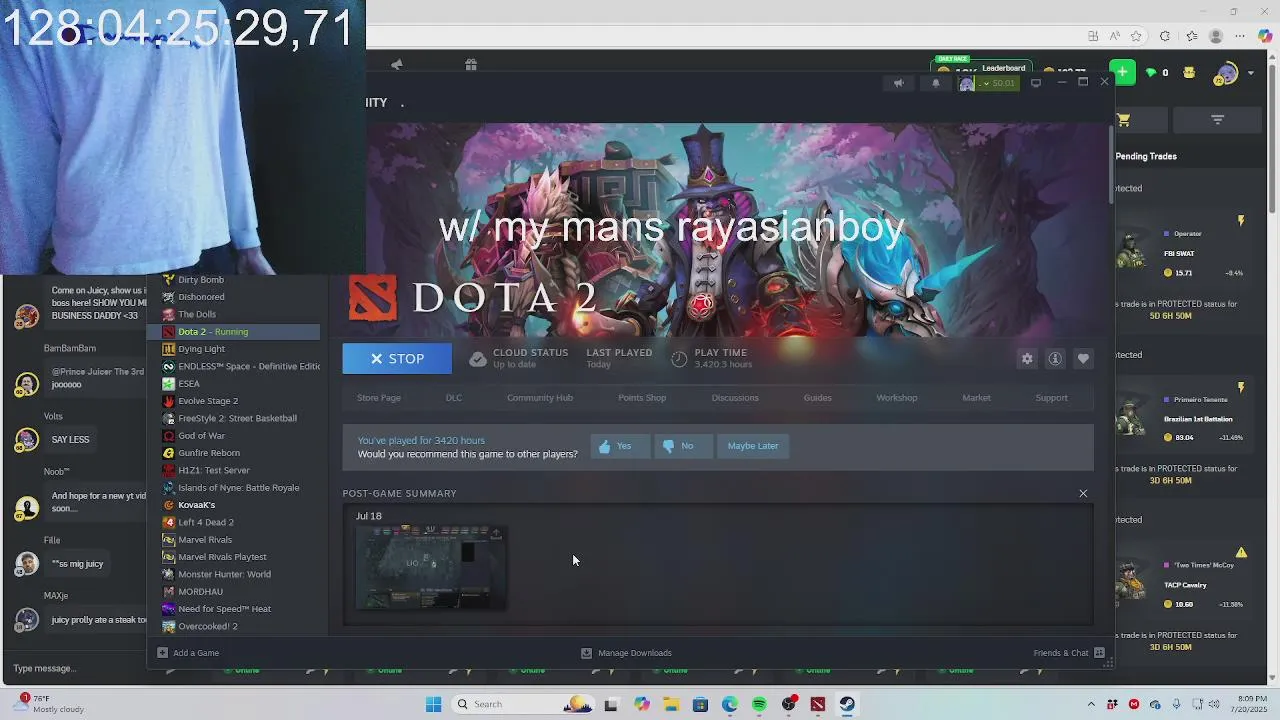The height and width of the screenshot is (720, 1280).
Task: Switch Steam to Big Picture mode icon
Action: coord(1036,83)
